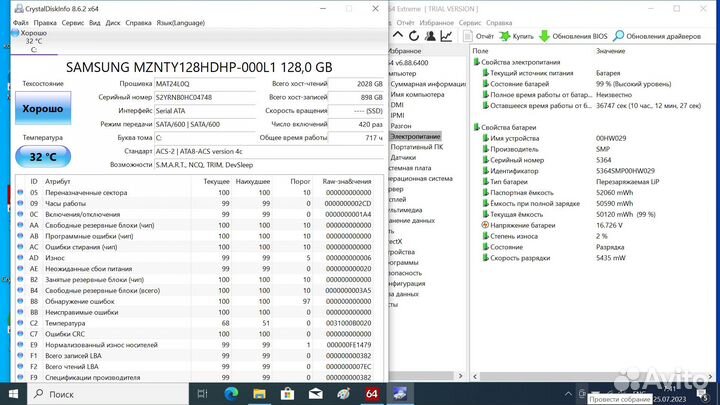
Task: Click the status dot for Износ attribute
Action: 20,258
